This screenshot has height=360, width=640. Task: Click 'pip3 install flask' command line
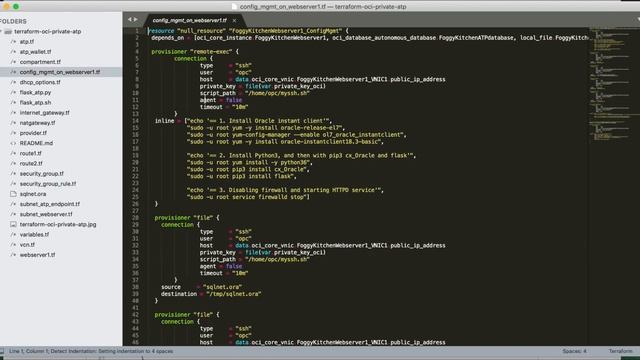(242, 176)
